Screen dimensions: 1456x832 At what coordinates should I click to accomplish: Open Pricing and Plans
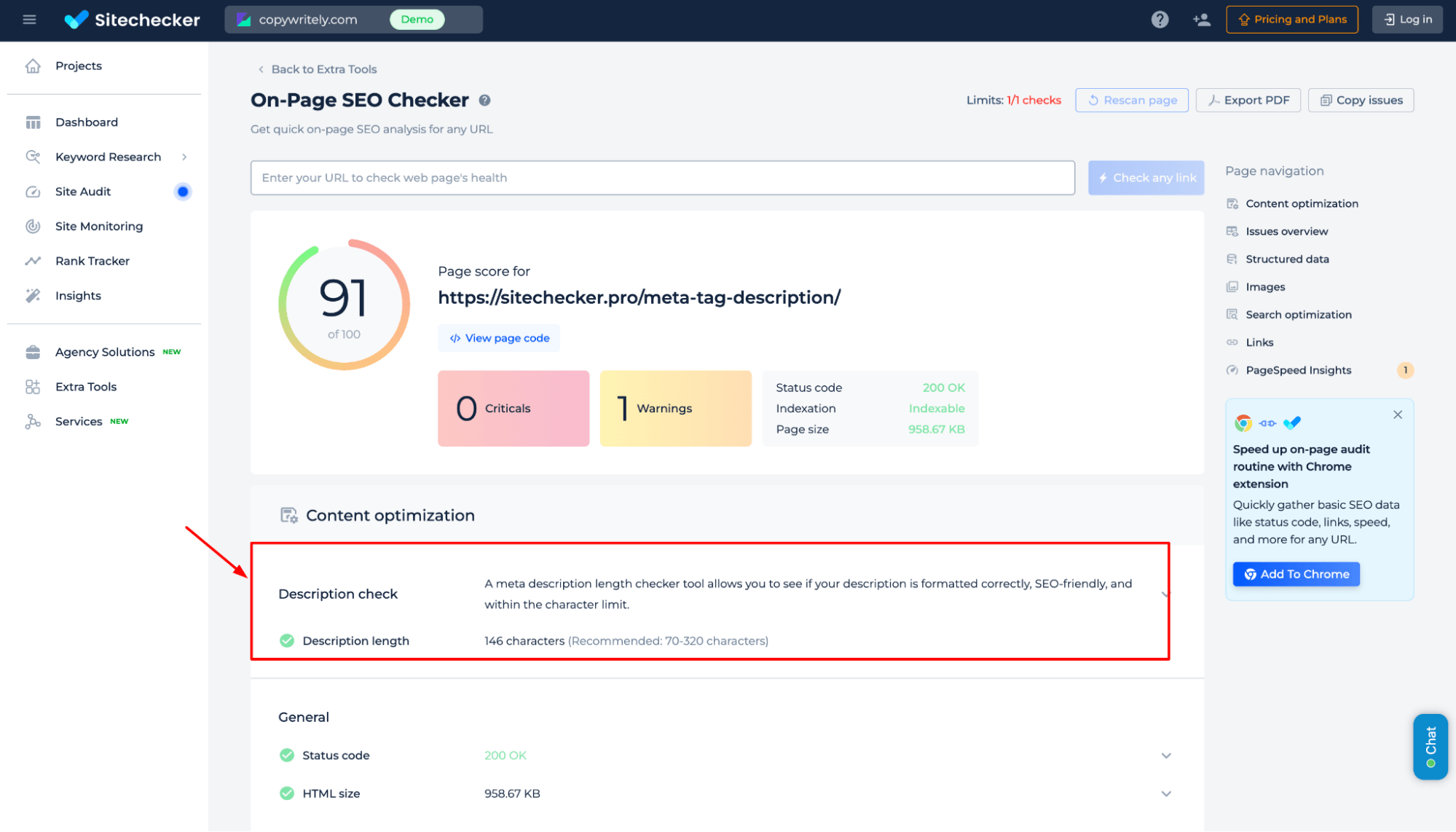pos(1292,20)
